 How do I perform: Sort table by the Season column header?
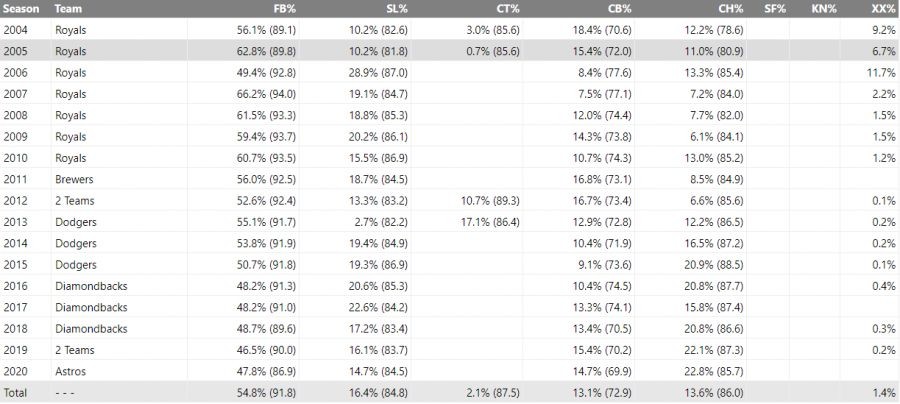coord(20,7)
